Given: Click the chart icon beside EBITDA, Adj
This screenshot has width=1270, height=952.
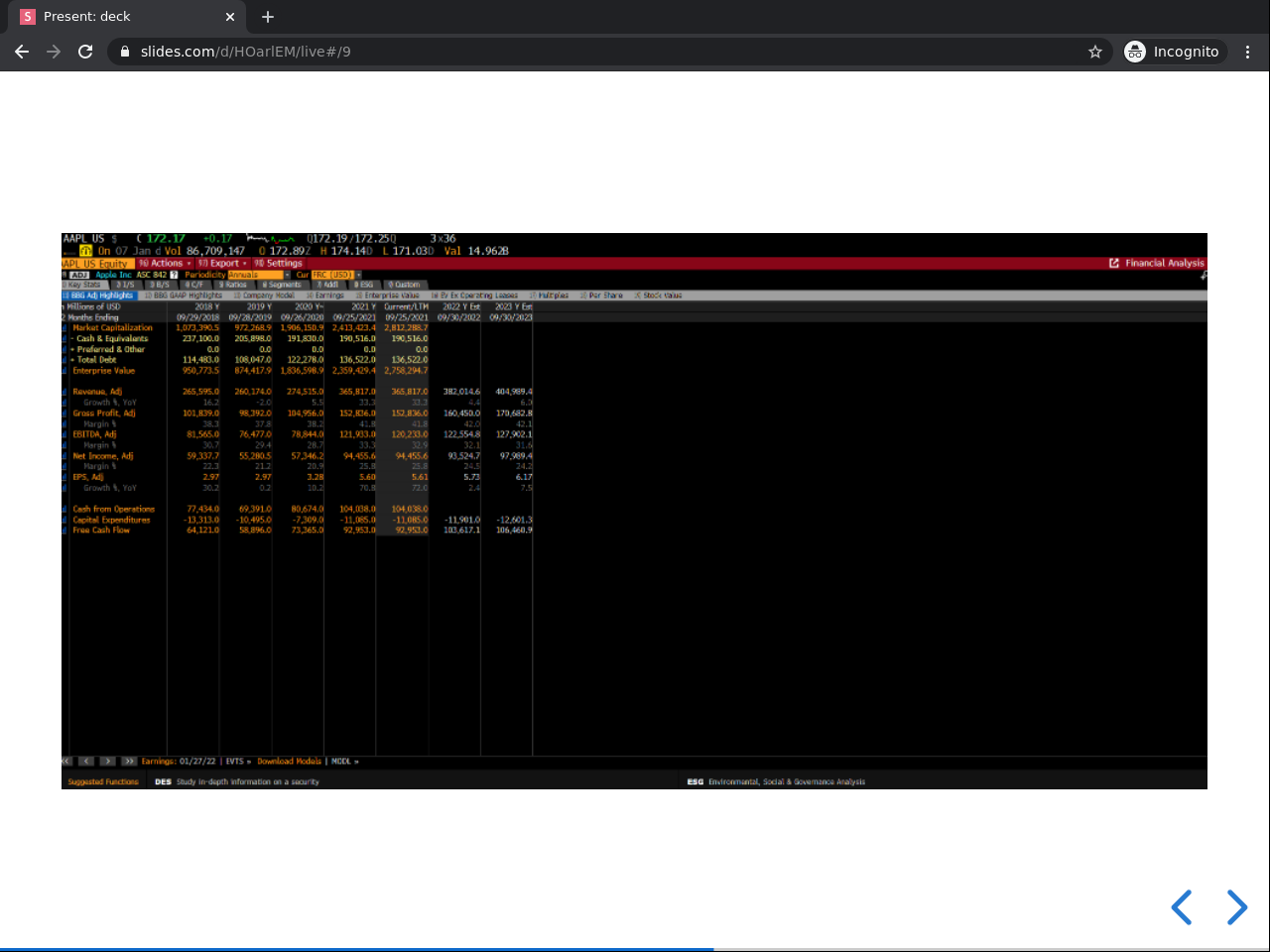Looking at the screenshot, I should [x=64, y=434].
